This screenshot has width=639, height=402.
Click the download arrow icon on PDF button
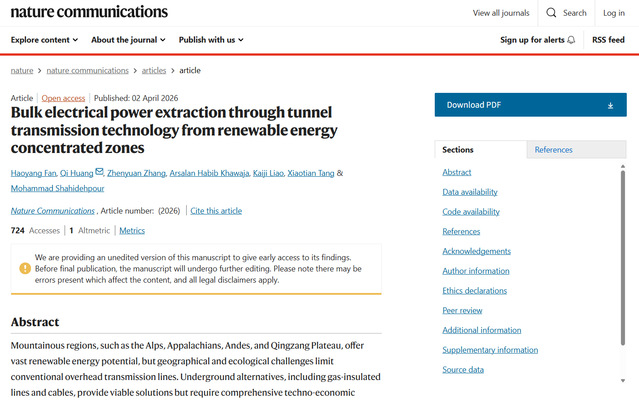click(x=610, y=105)
